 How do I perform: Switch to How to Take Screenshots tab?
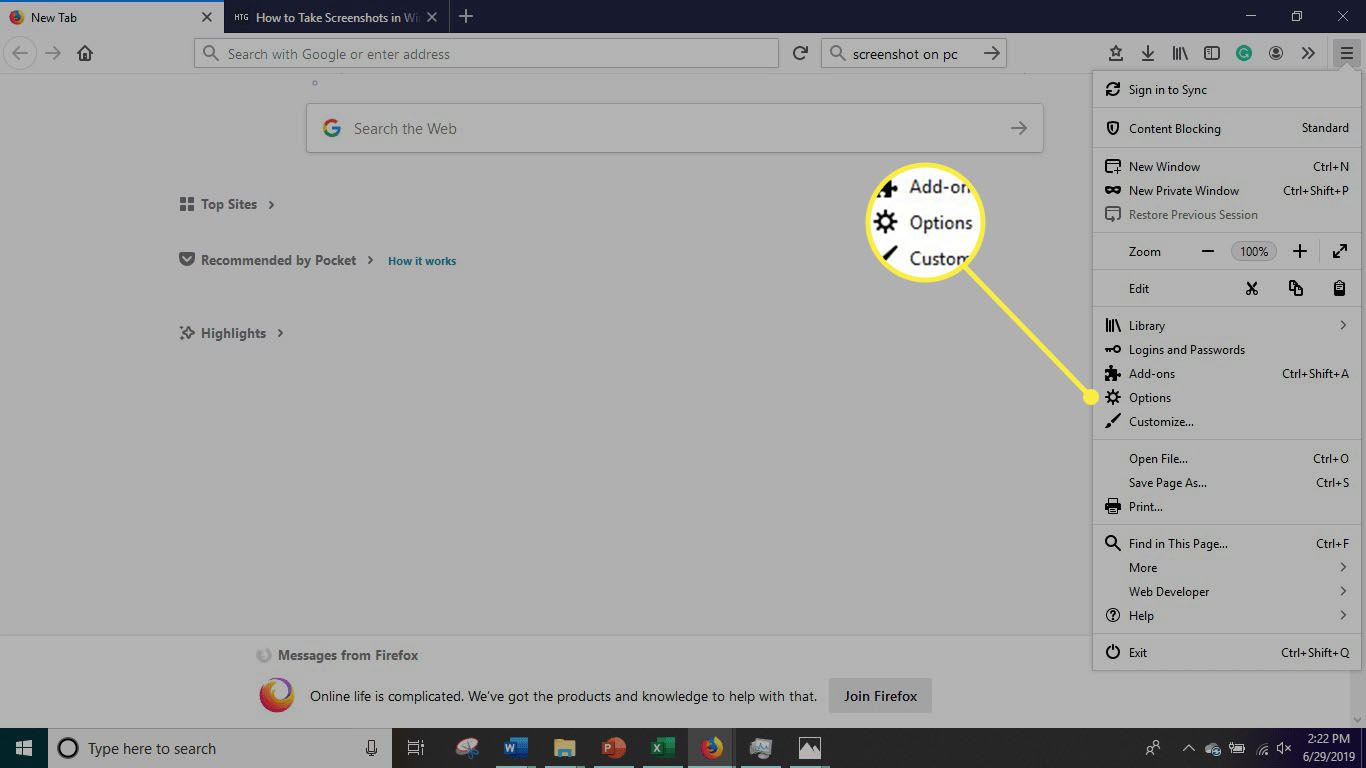point(335,17)
